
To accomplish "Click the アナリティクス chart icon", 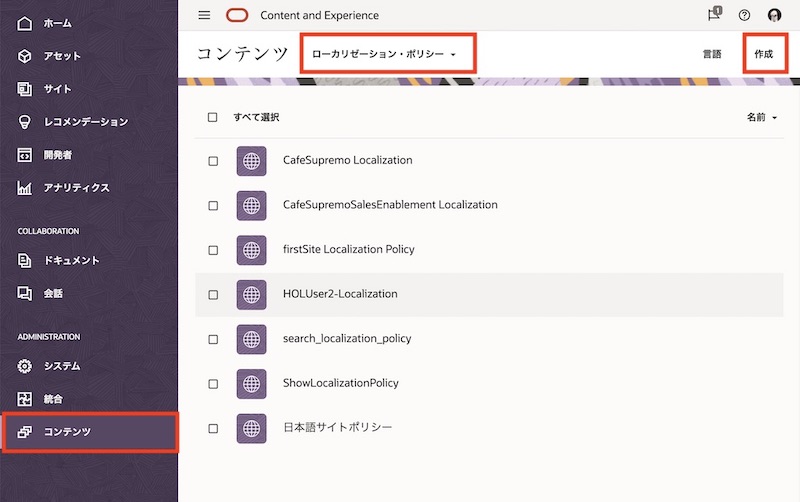I will click(x=24, y=188).
